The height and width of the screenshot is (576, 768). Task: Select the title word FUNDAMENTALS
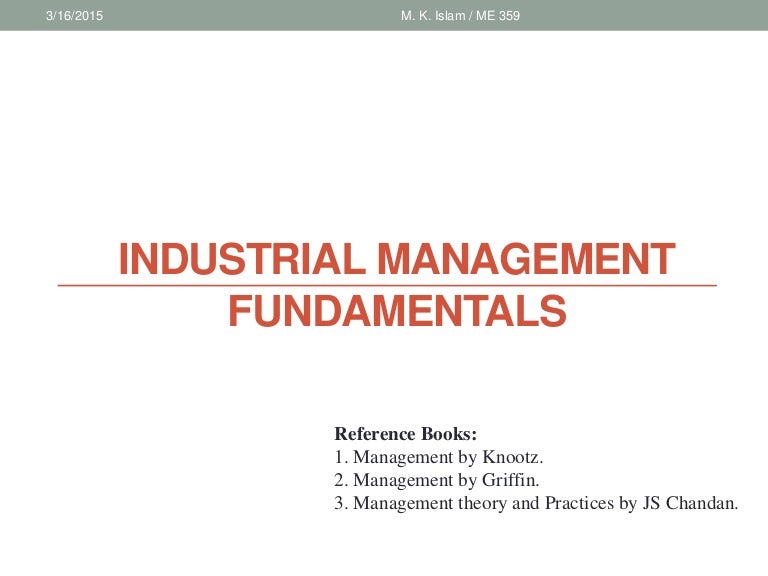tap(397, 311)
